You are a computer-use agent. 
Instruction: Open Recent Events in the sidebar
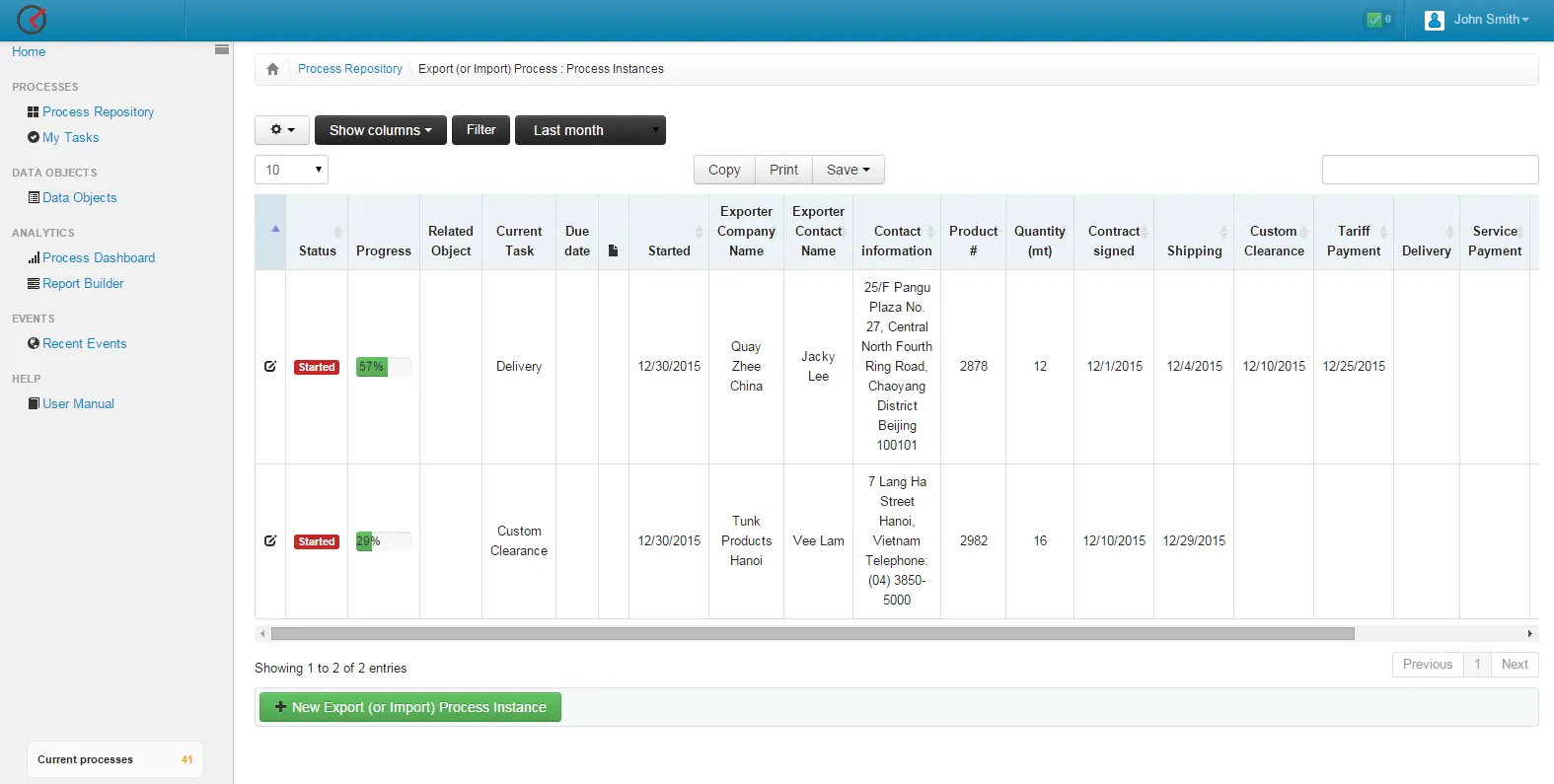click(85, 344)
